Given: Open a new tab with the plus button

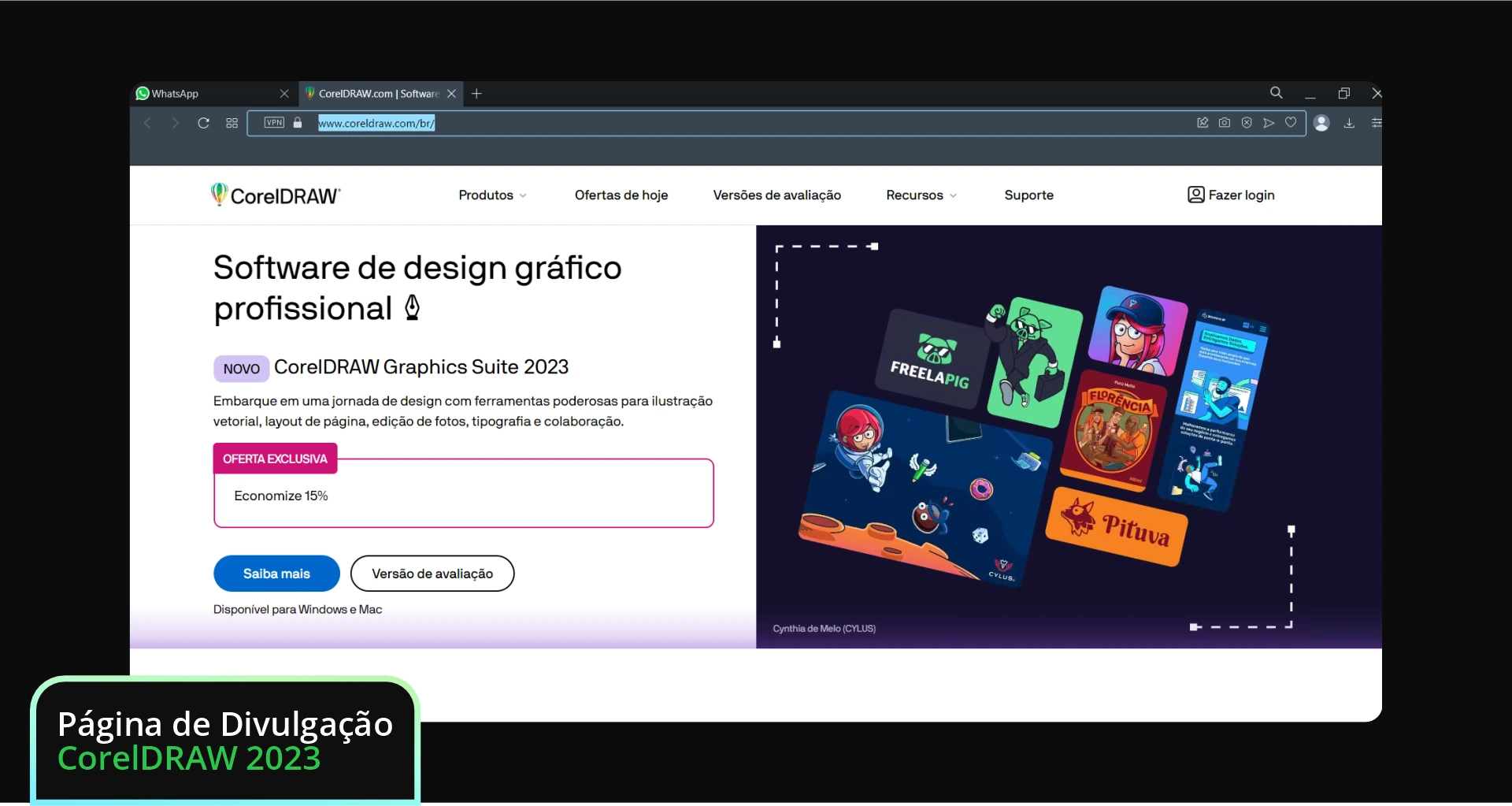Looking at the screenshot, I should (x=476, y=94).
